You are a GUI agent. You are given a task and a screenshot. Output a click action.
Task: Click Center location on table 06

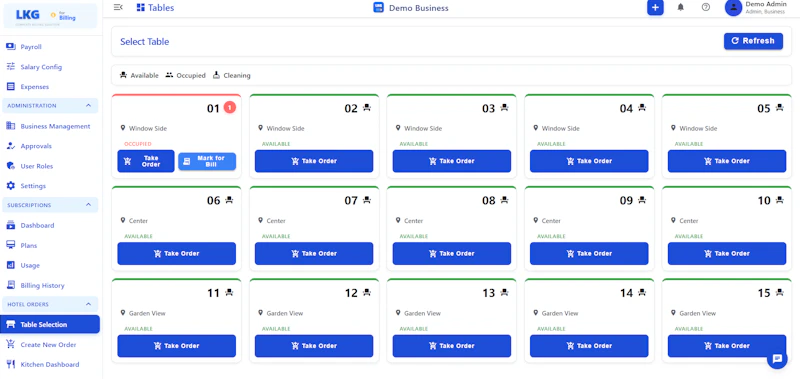point(138,221)
